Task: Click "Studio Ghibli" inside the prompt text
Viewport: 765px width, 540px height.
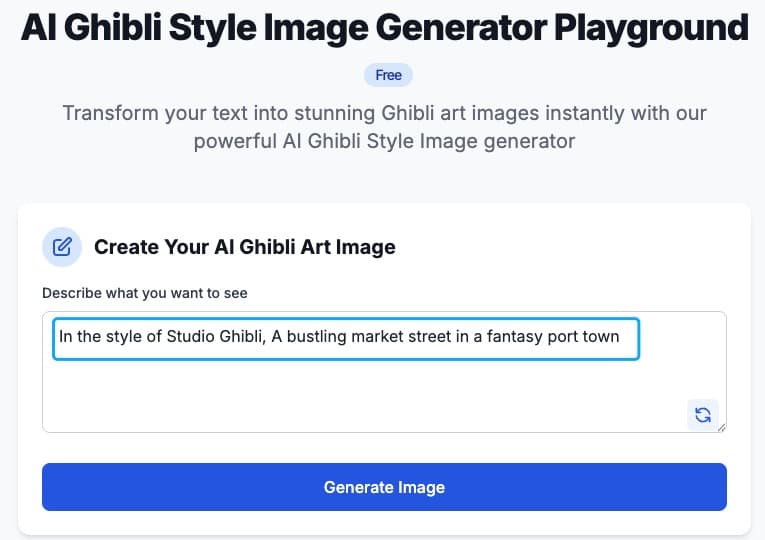Action: pos(216,337)
